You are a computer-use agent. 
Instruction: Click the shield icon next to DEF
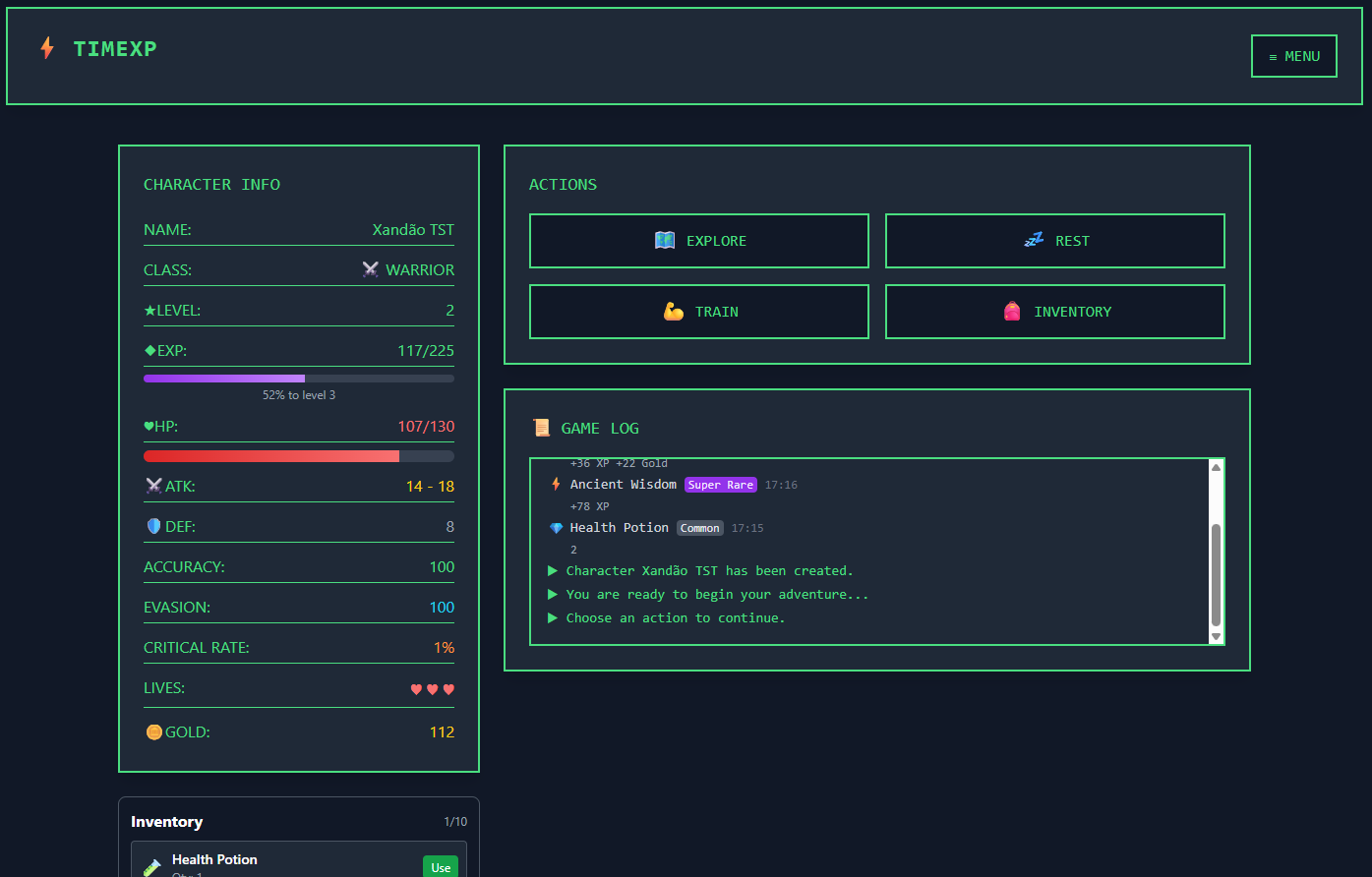point(153,526)
